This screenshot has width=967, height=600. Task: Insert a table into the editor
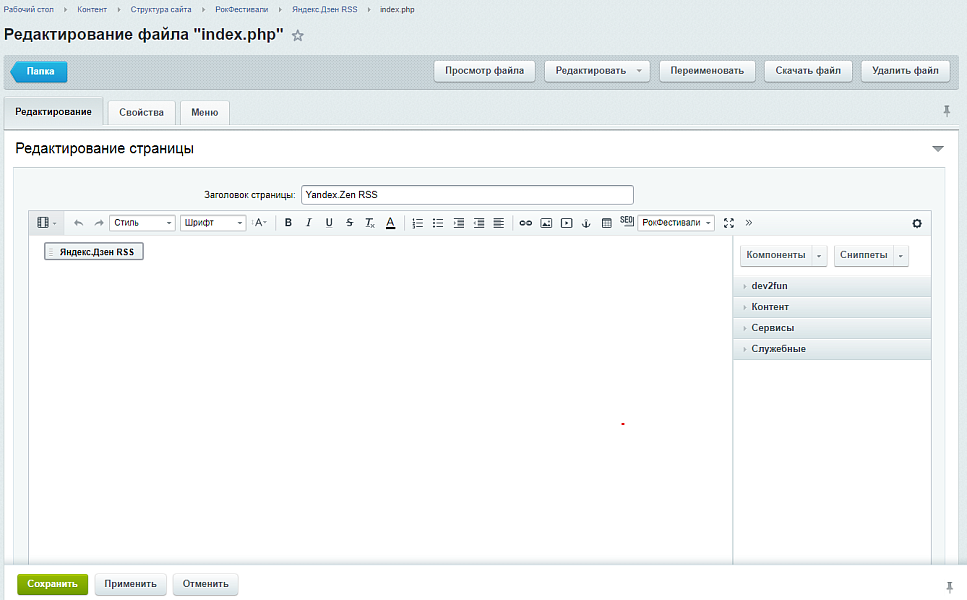pos(607,223)
